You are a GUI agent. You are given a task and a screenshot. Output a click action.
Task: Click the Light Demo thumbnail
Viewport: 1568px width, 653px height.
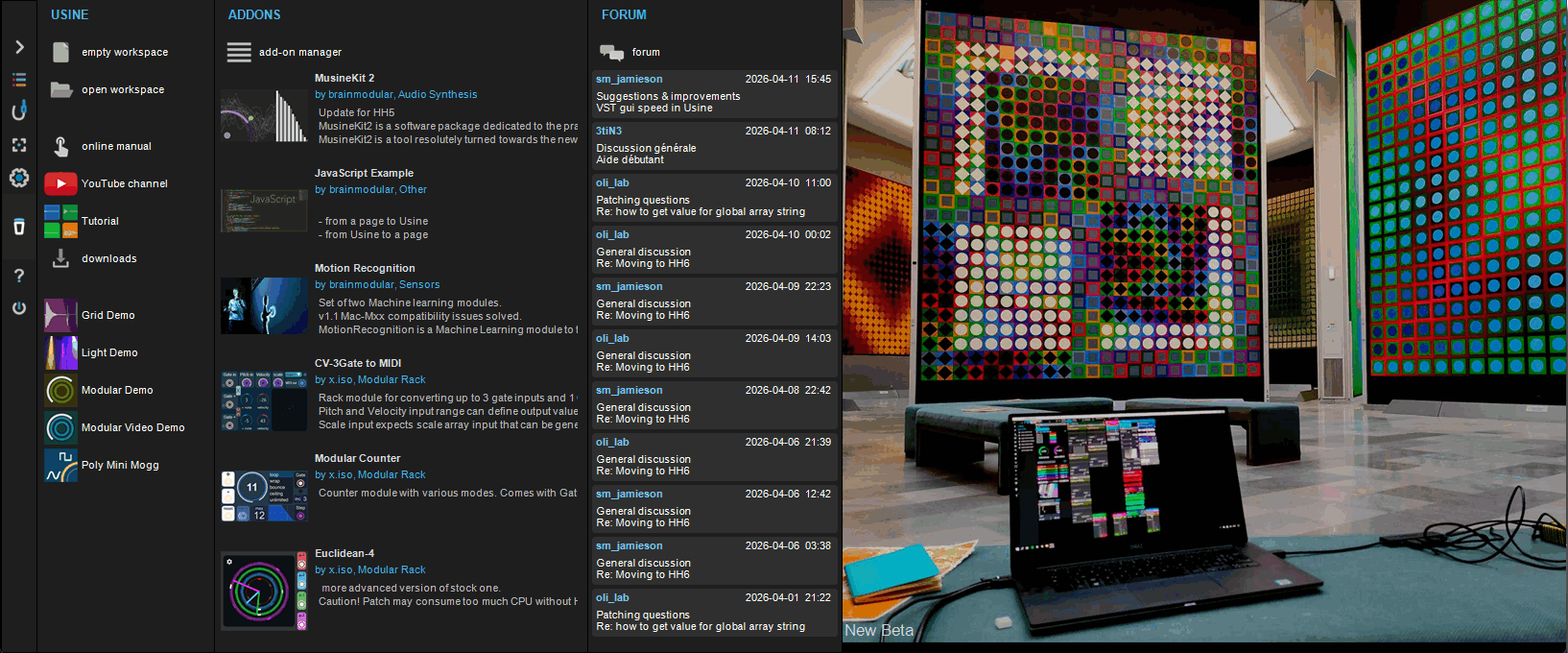[x=60, y=352]
